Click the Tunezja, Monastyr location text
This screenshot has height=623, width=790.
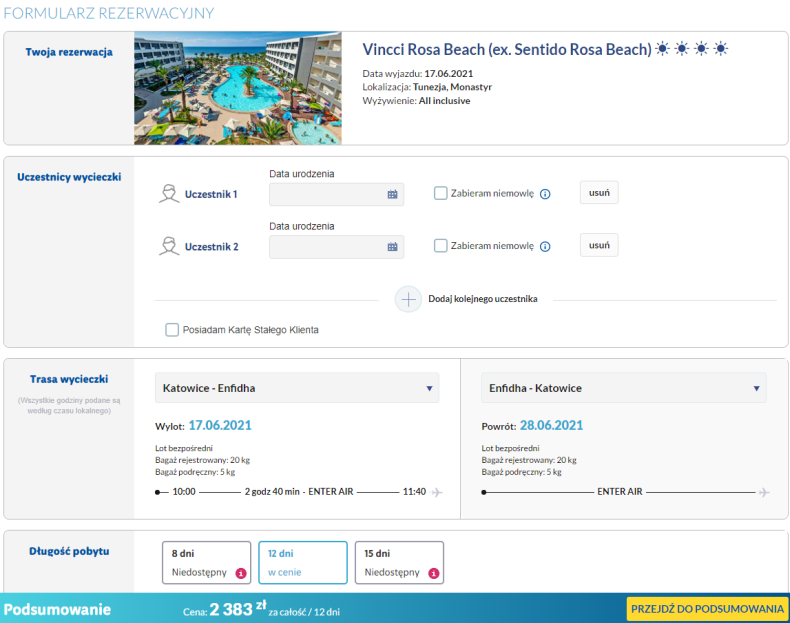pos(452,87)
